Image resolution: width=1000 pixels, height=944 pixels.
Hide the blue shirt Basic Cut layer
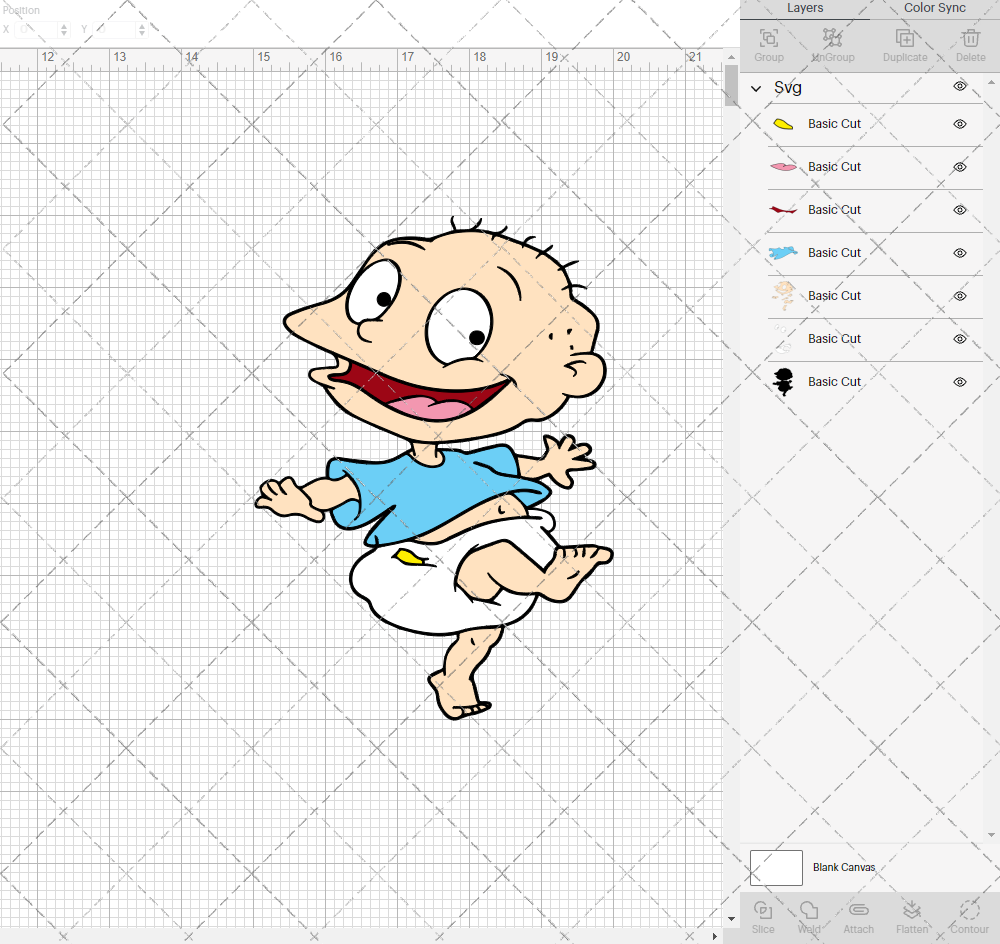click(960, 253)
